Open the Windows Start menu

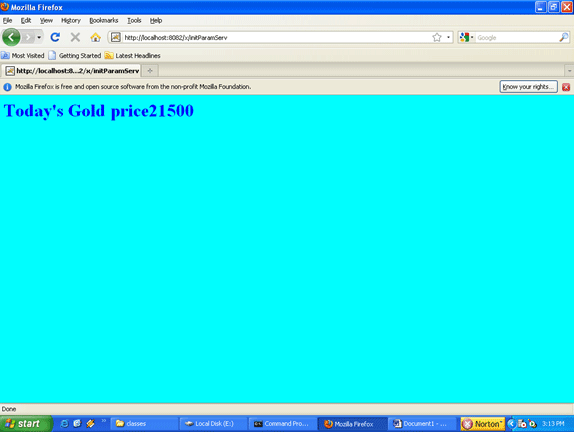26,423
